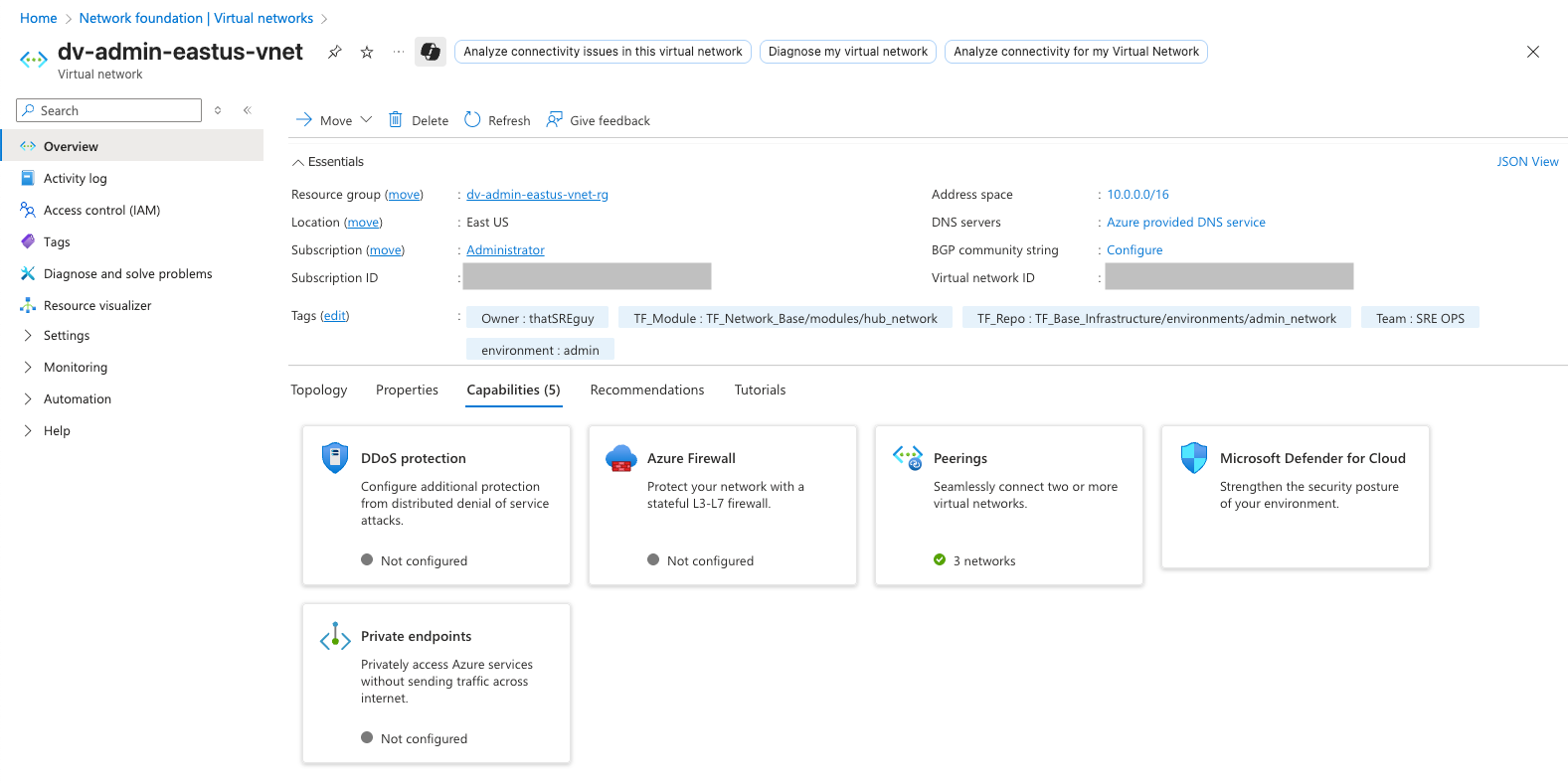Click the green check next to 3 networks
Screen dimensions: 1568x784
pyautogui.click(x=940, y=560)
